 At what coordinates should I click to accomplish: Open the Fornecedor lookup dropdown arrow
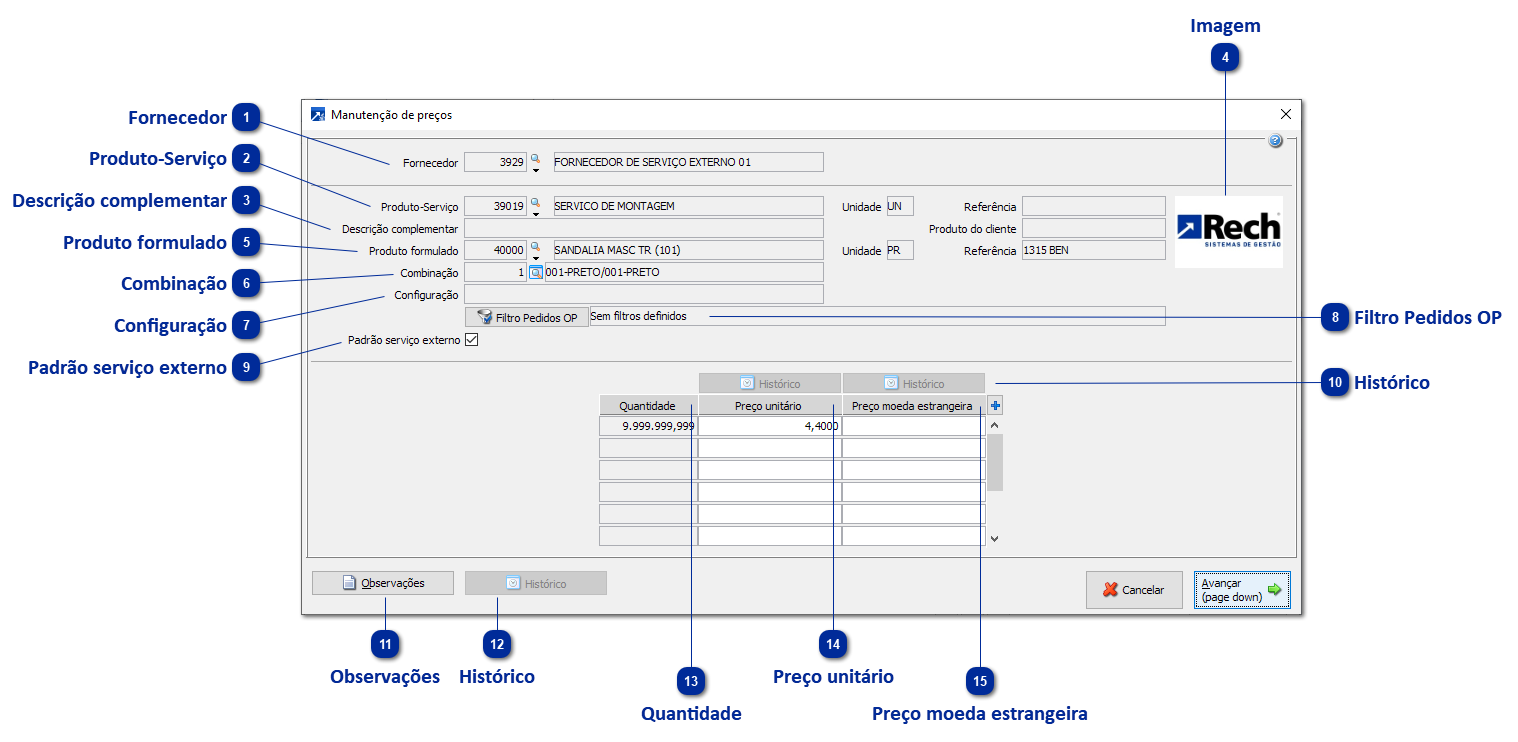(535, 170)
